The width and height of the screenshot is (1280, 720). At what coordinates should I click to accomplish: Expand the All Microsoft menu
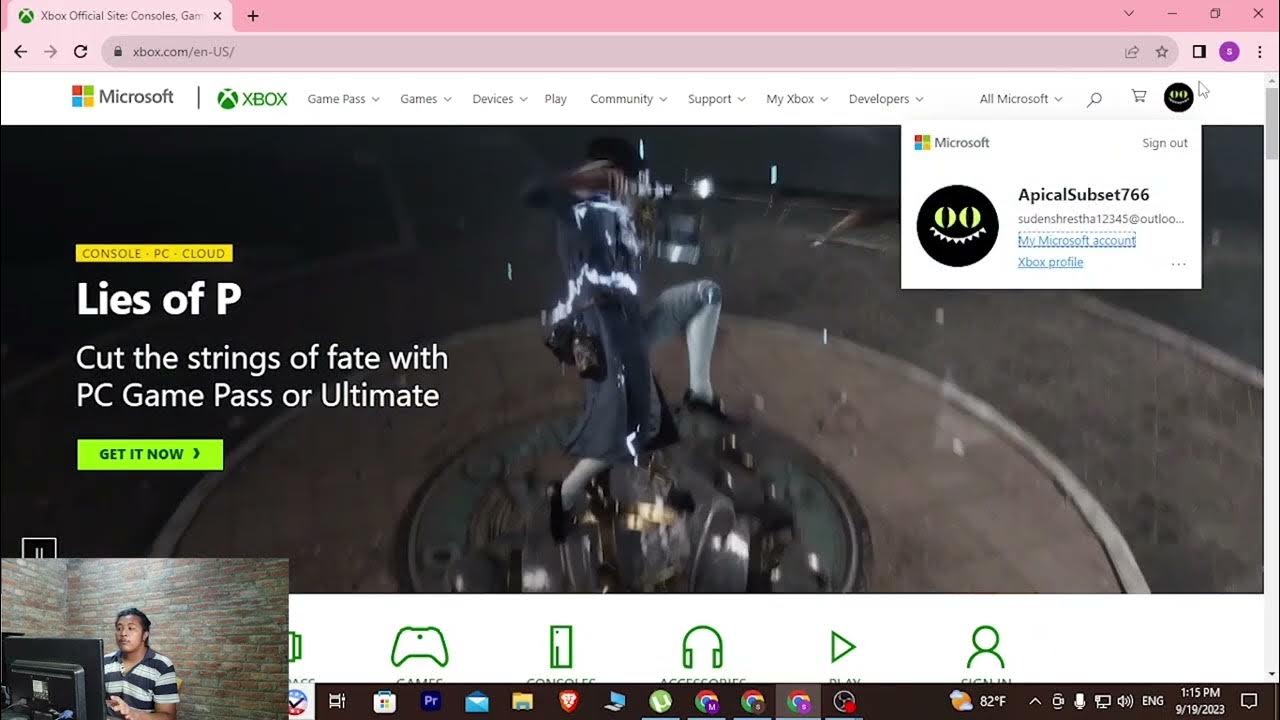pos(1021,99)
